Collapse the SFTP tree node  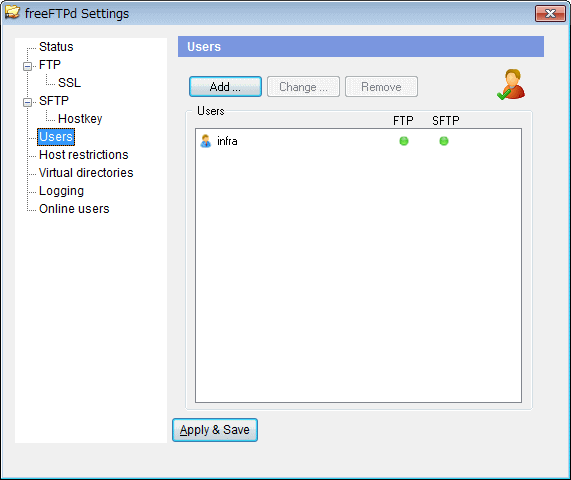tap(27, 102)
